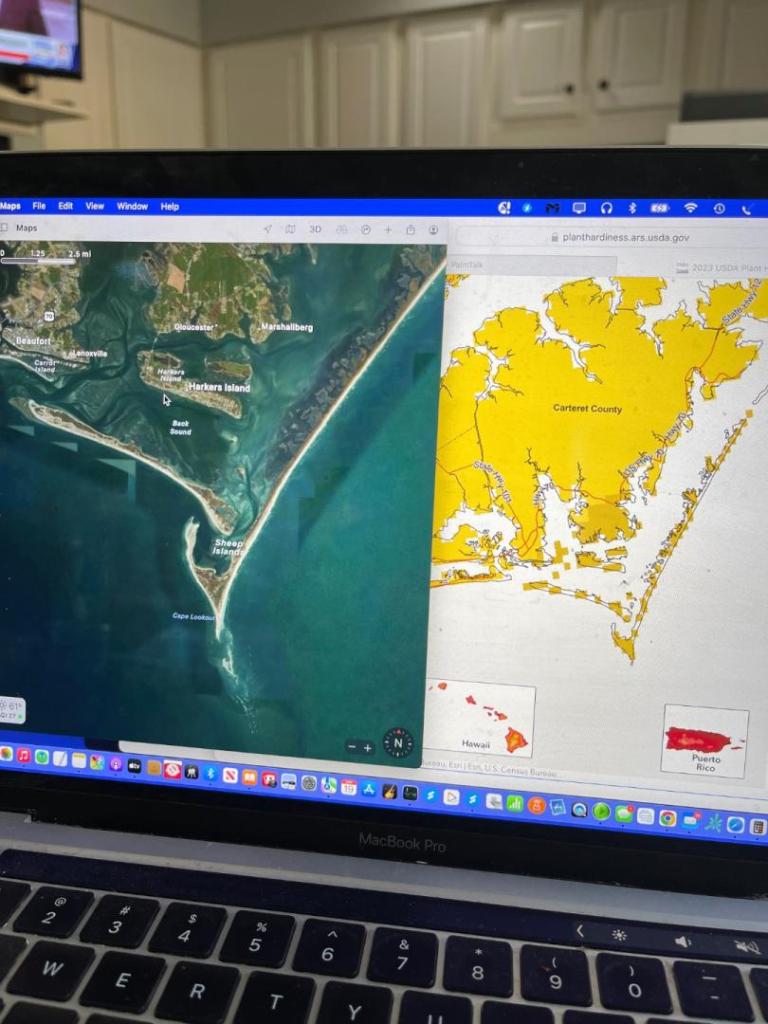
Task: Open the Wi-Fi menu bar icon
Action: (690, 208)
